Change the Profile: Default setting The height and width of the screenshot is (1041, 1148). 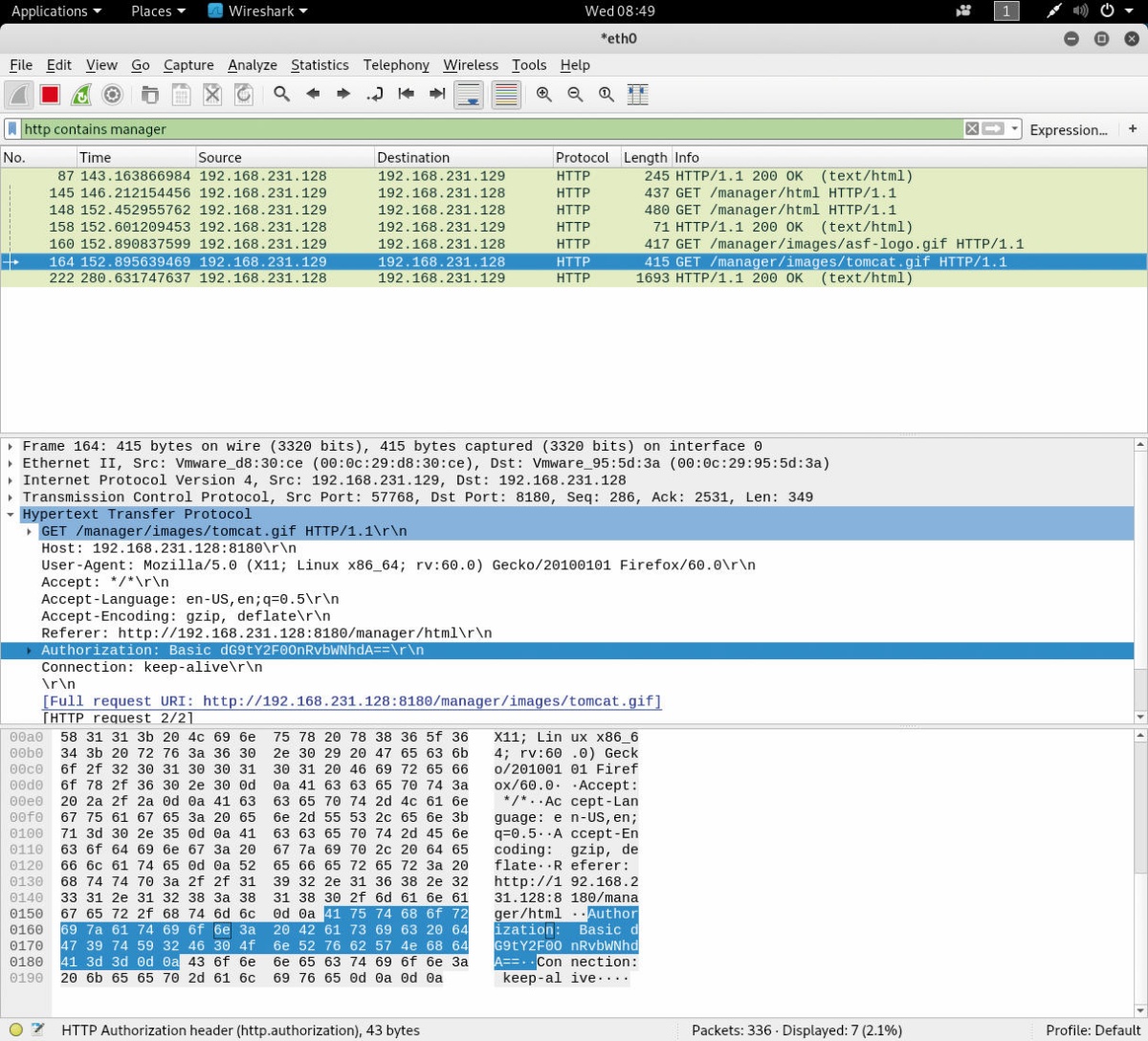pyautogui.click(x=1093, y=1030)
